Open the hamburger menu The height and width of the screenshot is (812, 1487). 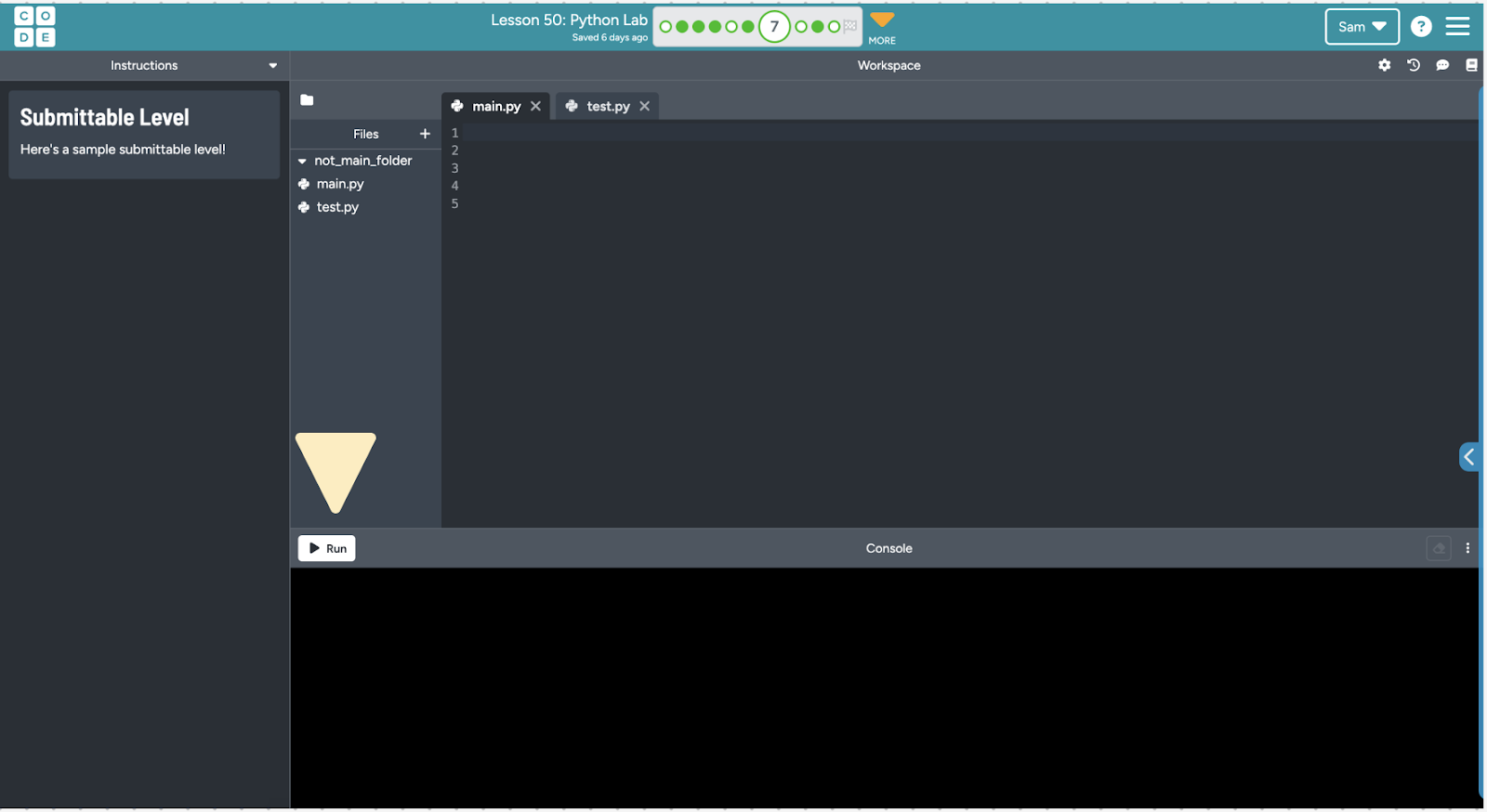(1457, 27)
